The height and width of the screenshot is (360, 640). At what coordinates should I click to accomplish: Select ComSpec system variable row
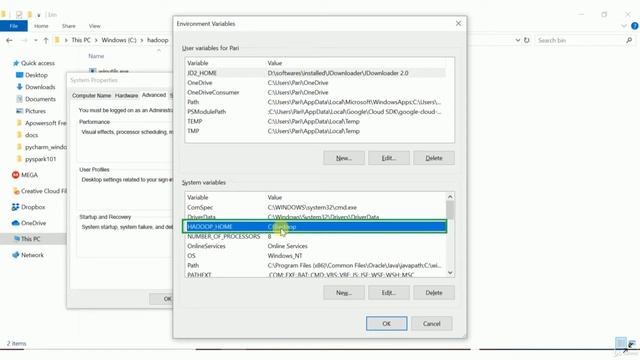[315, 208]
